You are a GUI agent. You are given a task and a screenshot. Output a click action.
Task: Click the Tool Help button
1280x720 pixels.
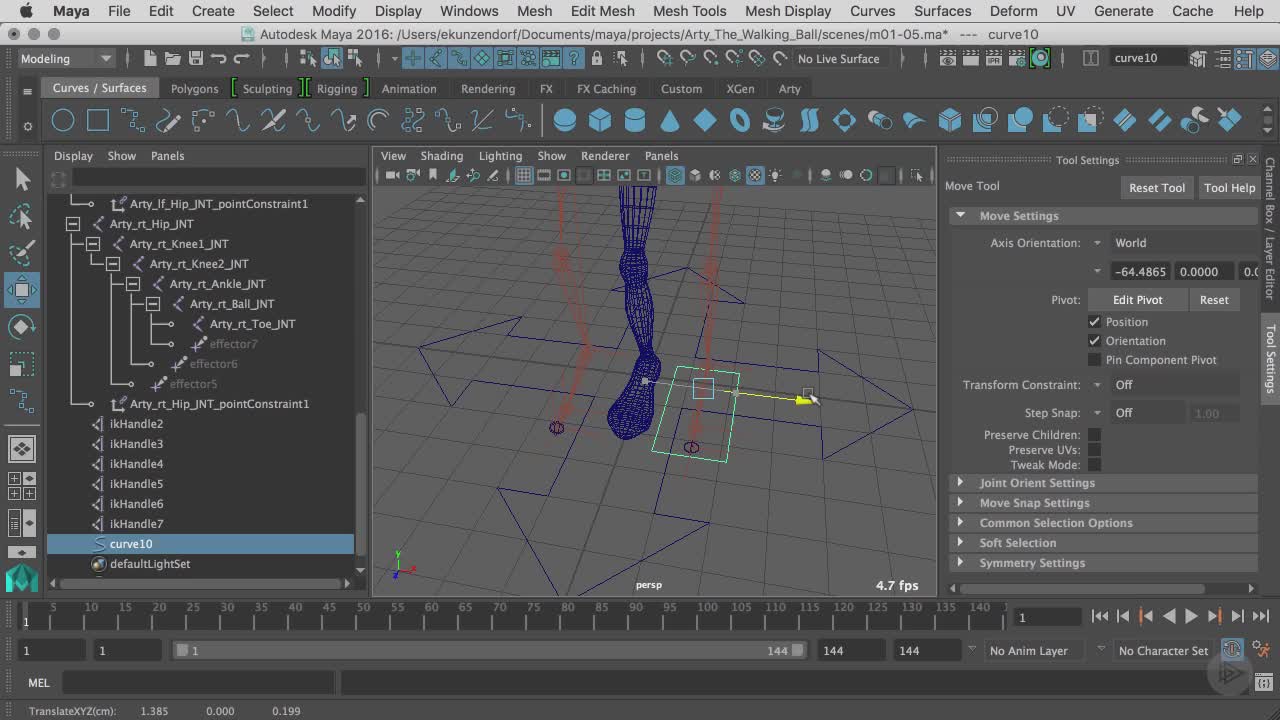(x=1229, y=188)
